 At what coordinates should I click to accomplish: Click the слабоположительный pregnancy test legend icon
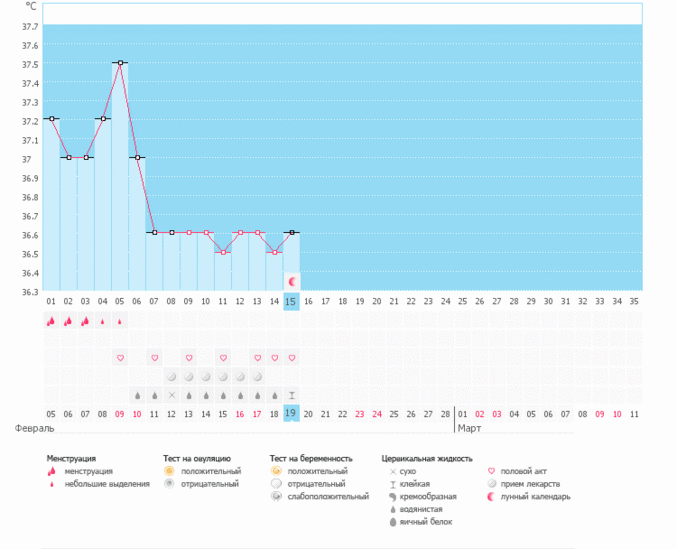(276, 497)
